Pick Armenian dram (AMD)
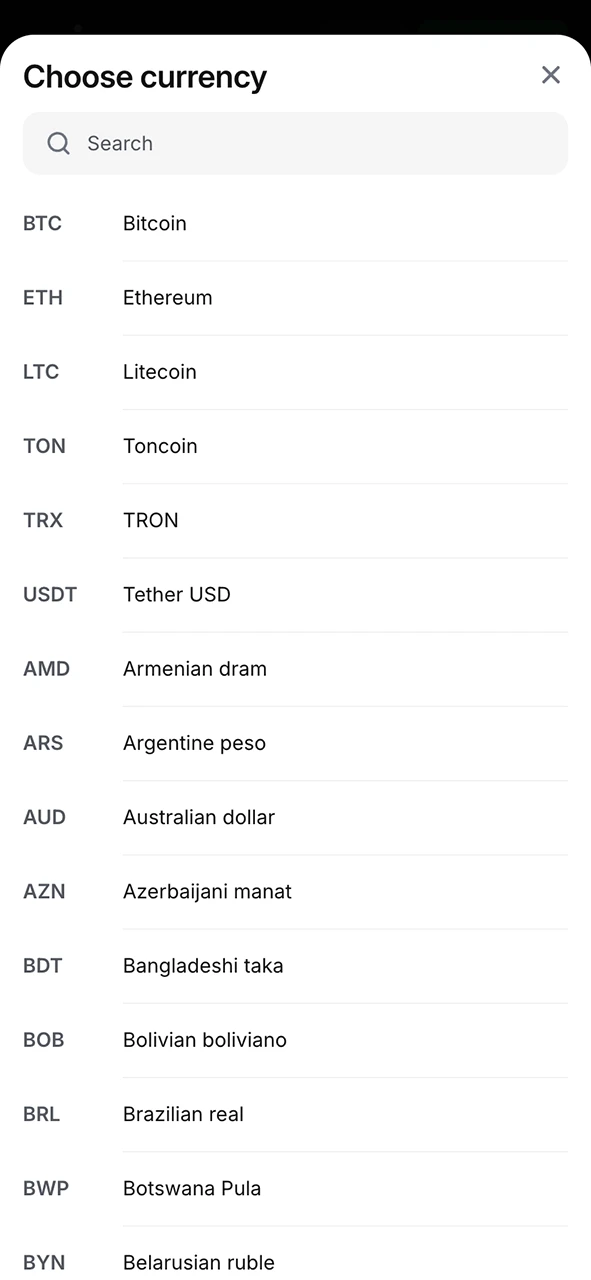The width and height of the screenshot is (591, 1280). pos(295,669)
